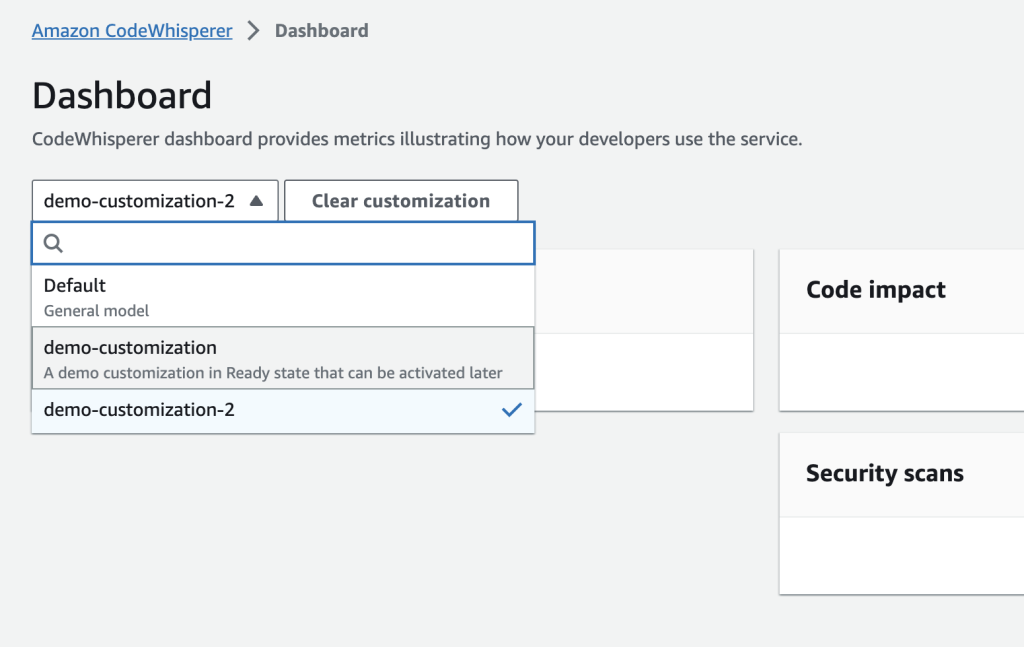Screen dimensions: 1024x647
Task: Click the 'Ready state' customization description
Action: pyautogui.click(x=273, y=373)
